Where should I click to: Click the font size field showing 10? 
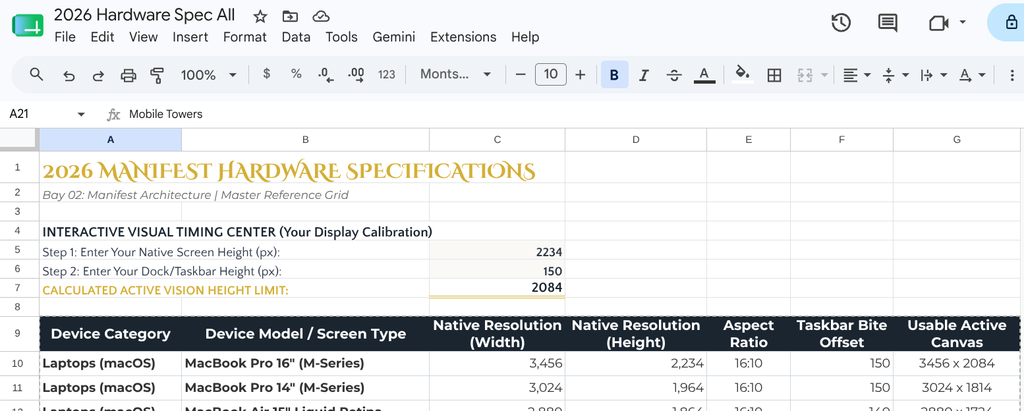(x=551, y=74)
